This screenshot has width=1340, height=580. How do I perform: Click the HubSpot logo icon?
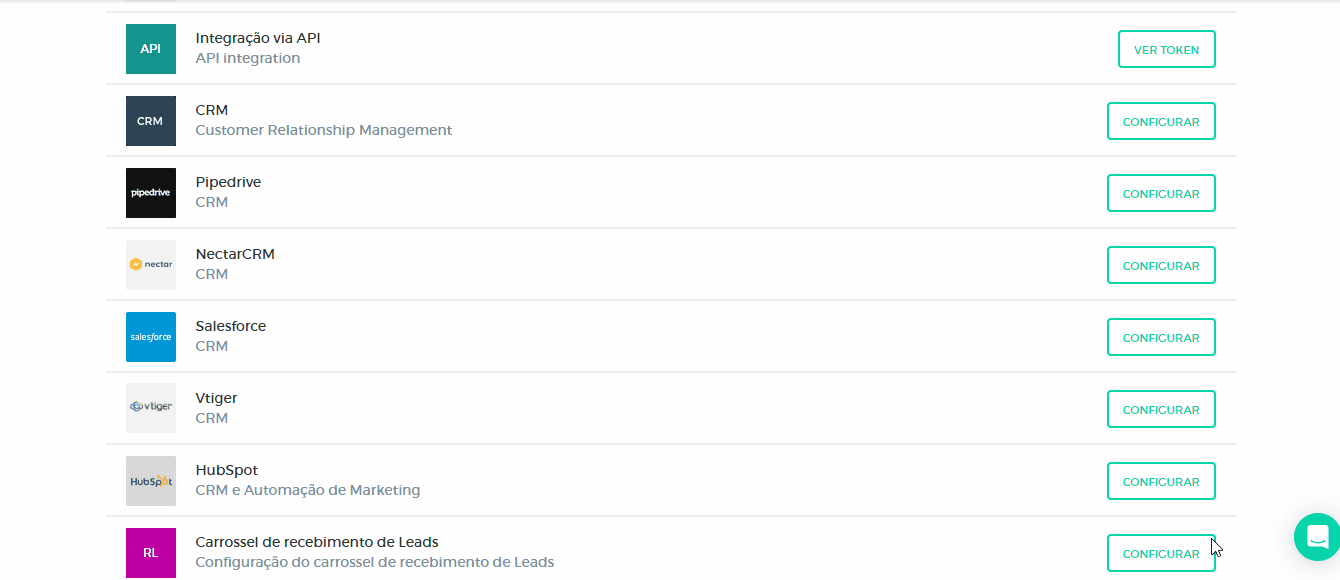point(151,481)
